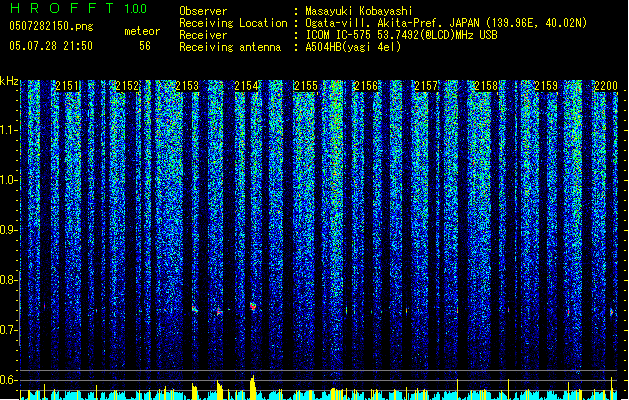Click the 2159 time marker
629x400 pixels.
[546, 86]
